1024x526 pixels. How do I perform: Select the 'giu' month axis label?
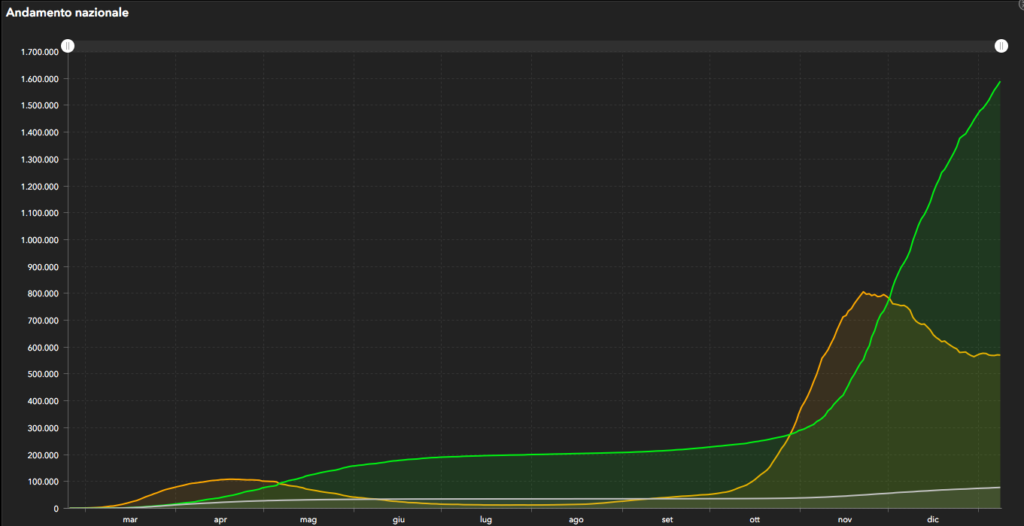coord(398,519)
